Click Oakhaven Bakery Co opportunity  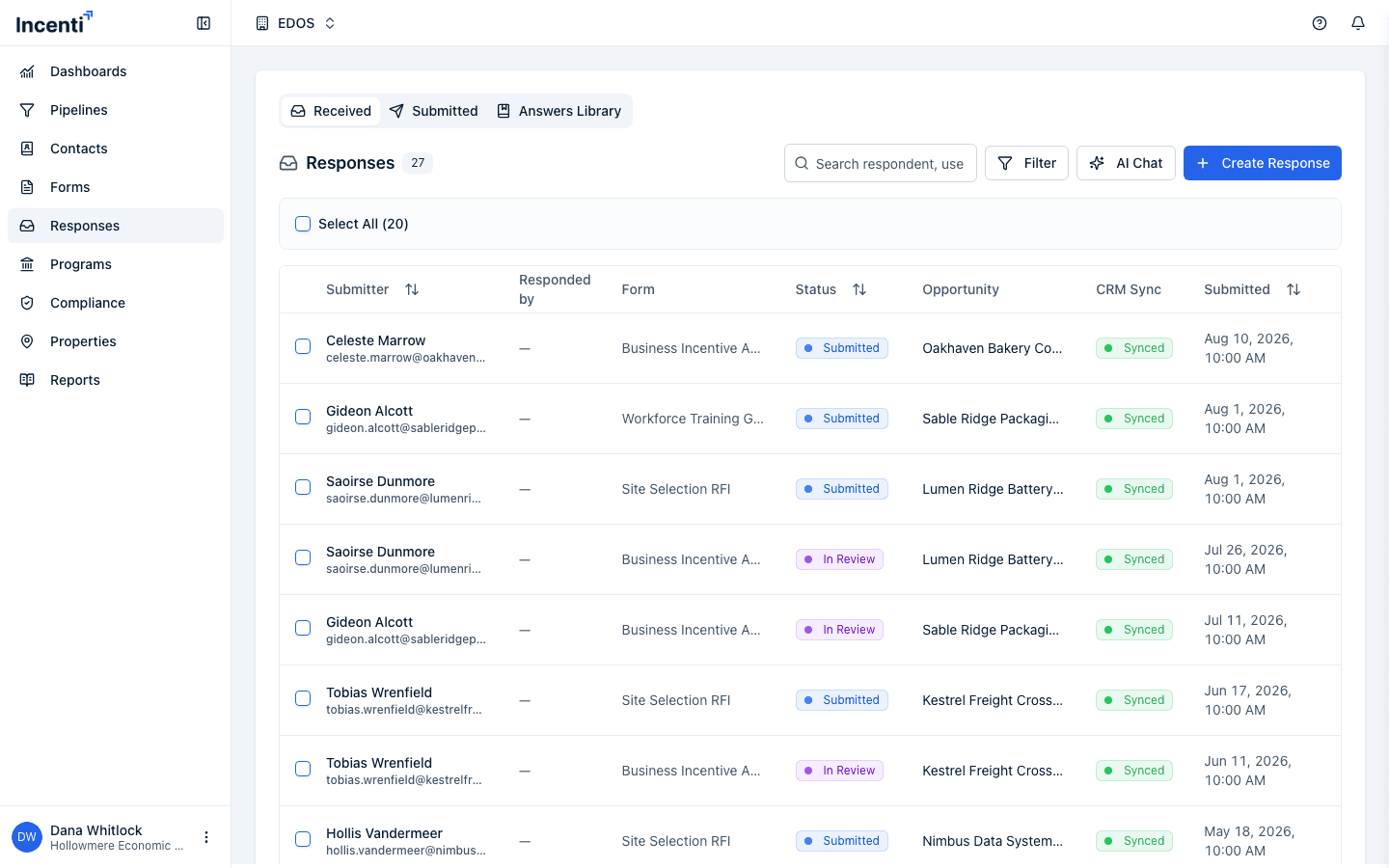(993, 348)
